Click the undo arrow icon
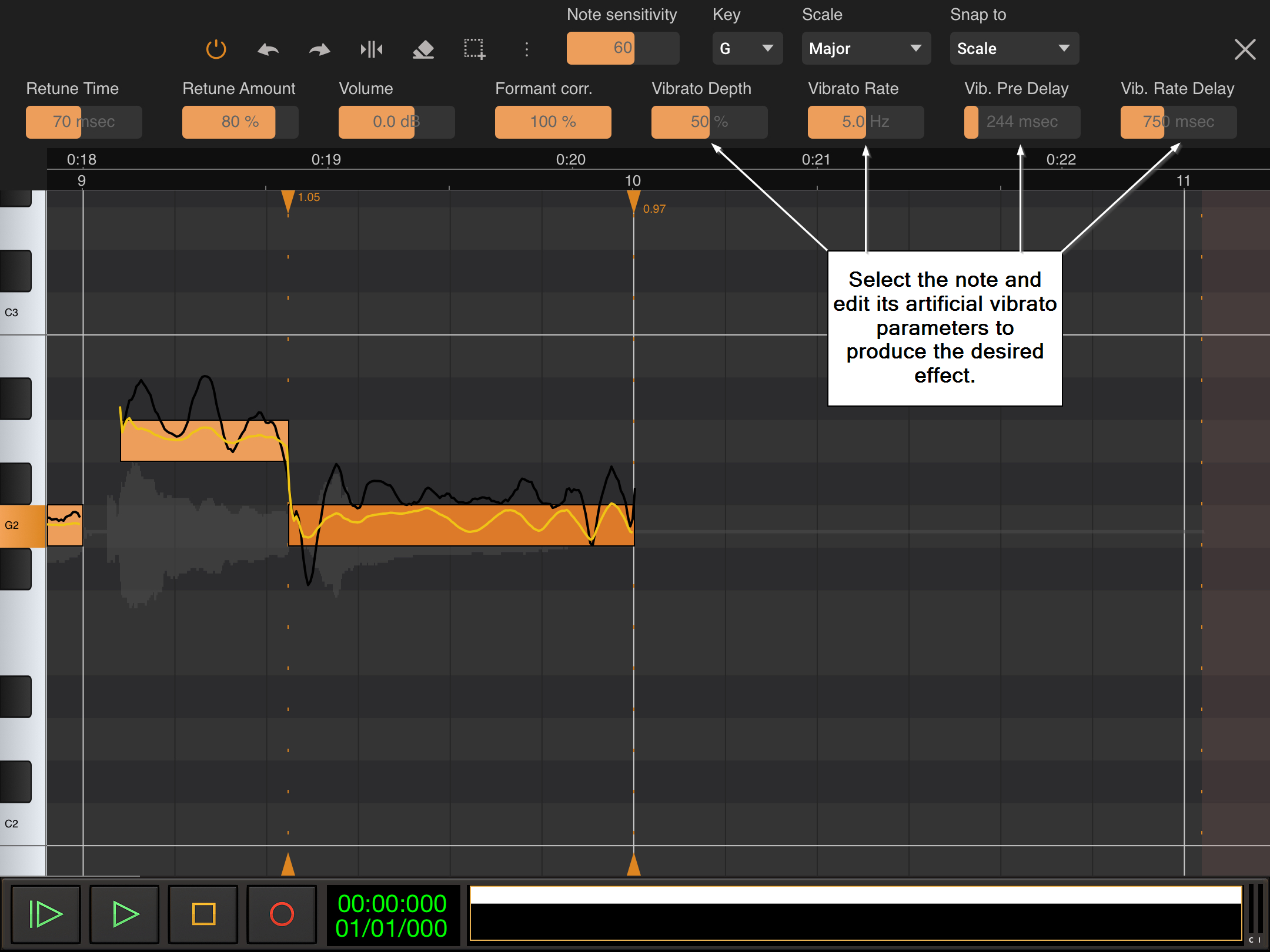The image size is (1270, 952). click(x=268, y=49)
